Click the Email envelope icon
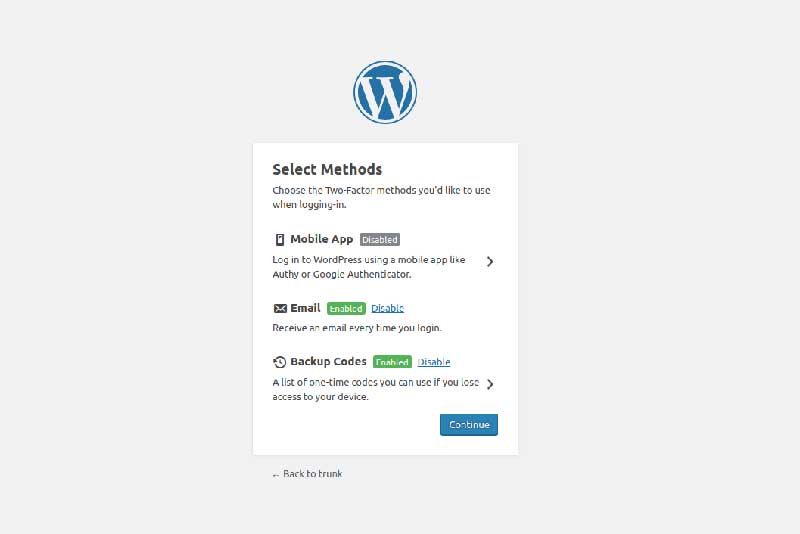 click(x=280, y=308)
